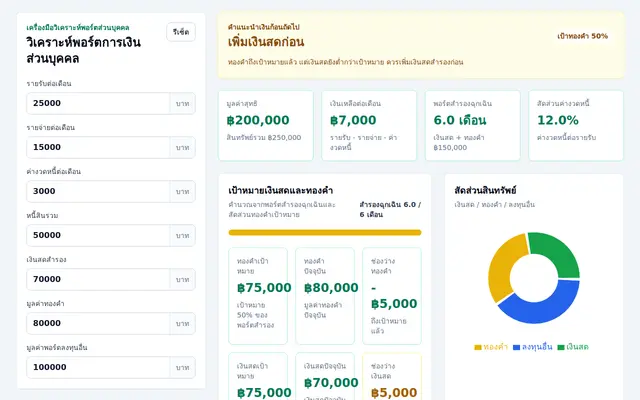640x400 pixels.
Task: Click the สัดส่วนสินทรัพย์ chart heading
Action: click(x=485, y=191)
